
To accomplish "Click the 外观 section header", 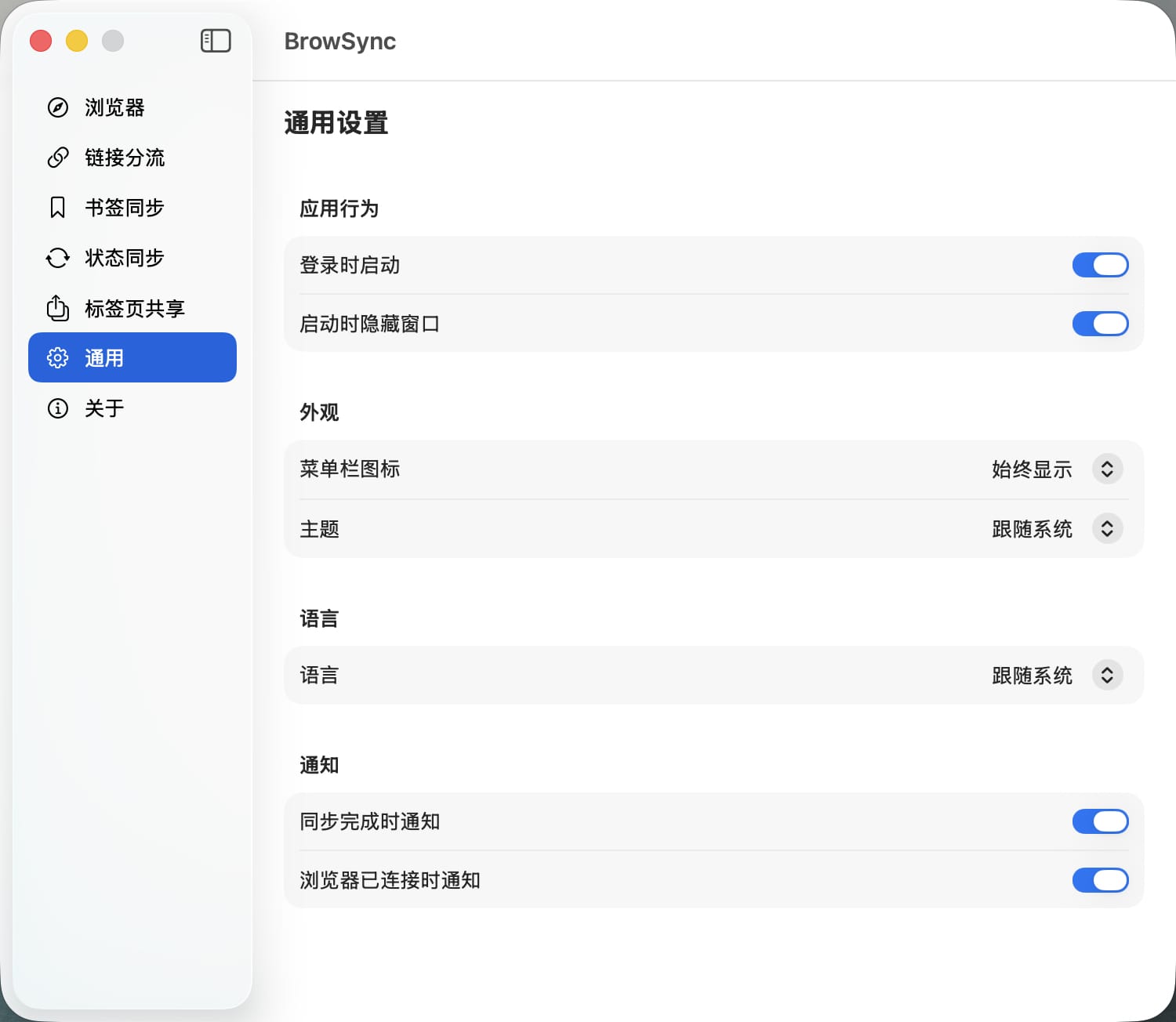I will [319, 412].
